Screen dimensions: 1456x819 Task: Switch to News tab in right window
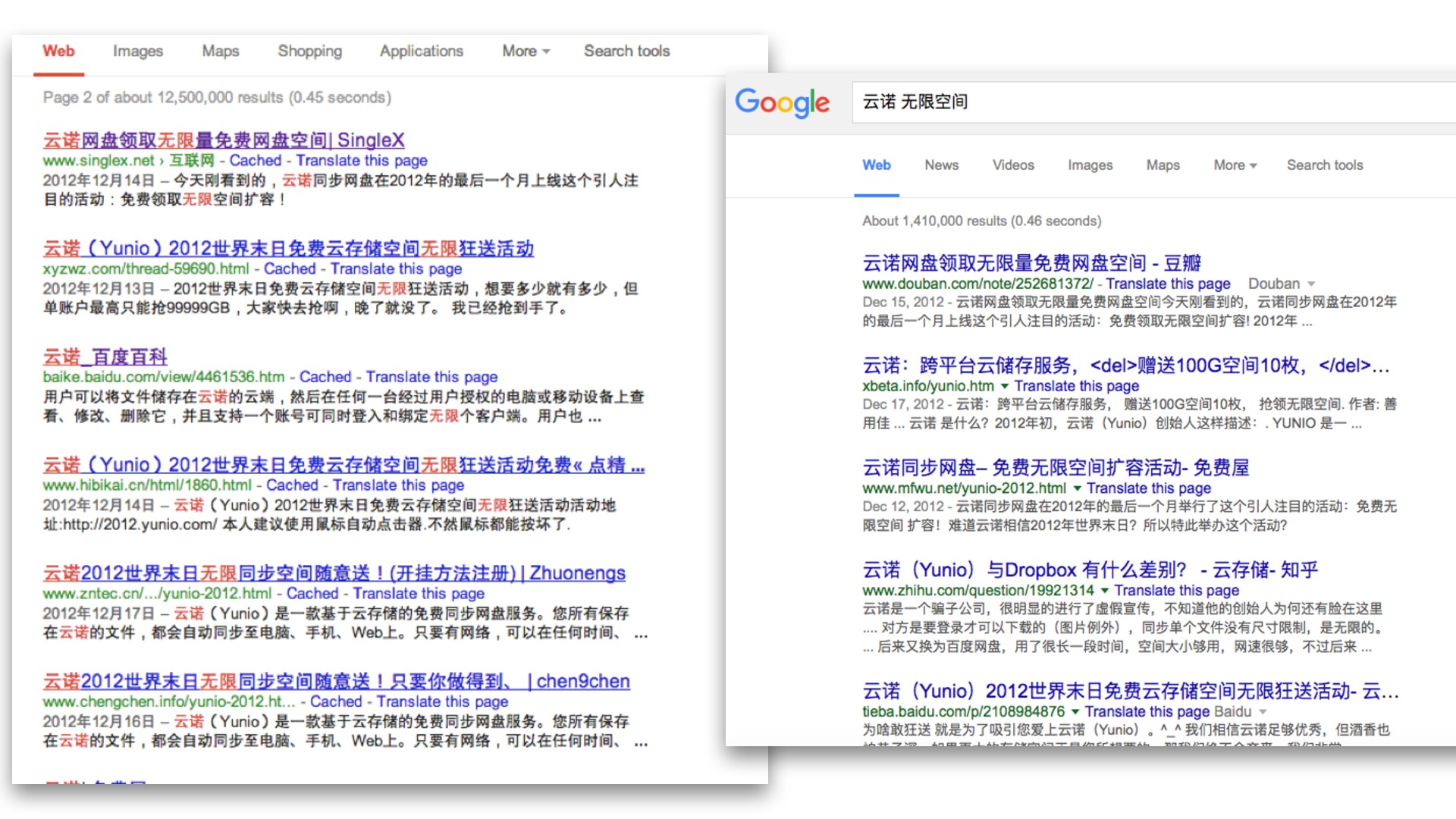941,165
